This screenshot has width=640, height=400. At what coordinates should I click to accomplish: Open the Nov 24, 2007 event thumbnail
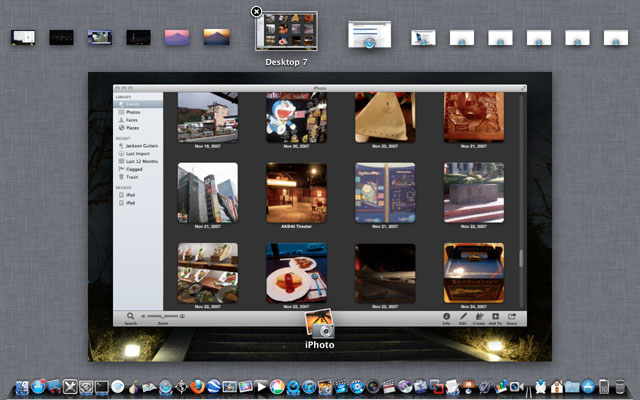click(x=474, y=273)
